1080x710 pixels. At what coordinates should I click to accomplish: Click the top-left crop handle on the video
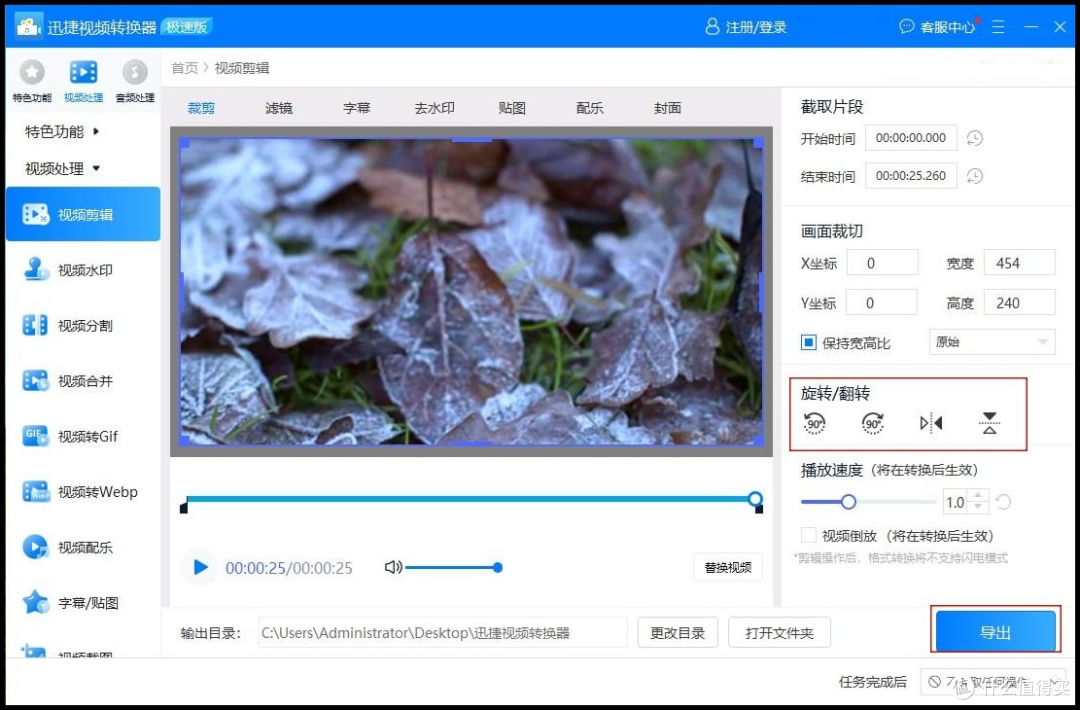pos(184,143)
